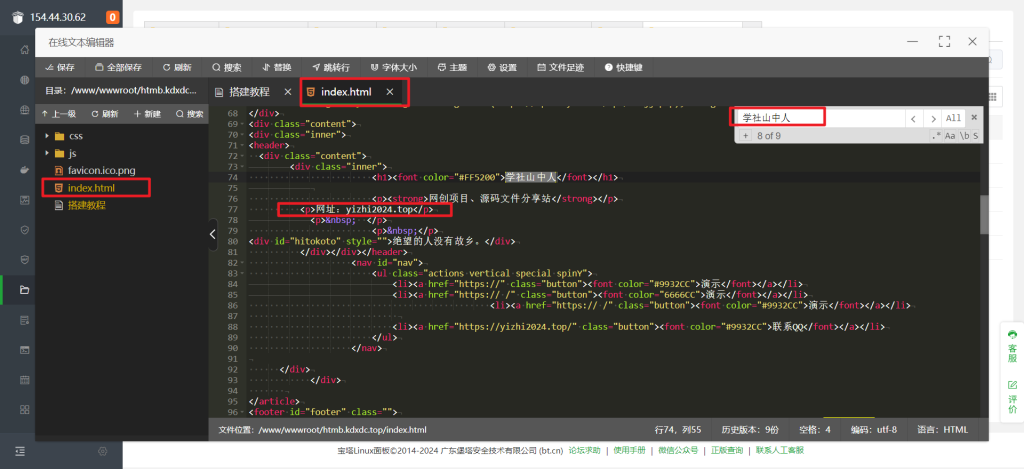Open the 文件足迹 file history

click(560, 67)
